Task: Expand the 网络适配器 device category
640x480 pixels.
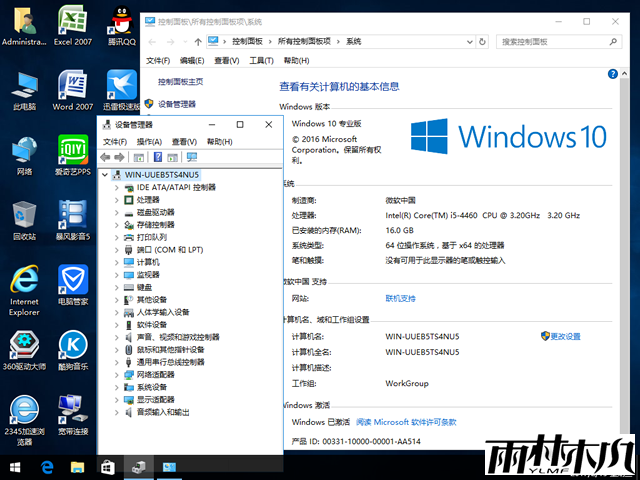Action: tap(118, 374)
